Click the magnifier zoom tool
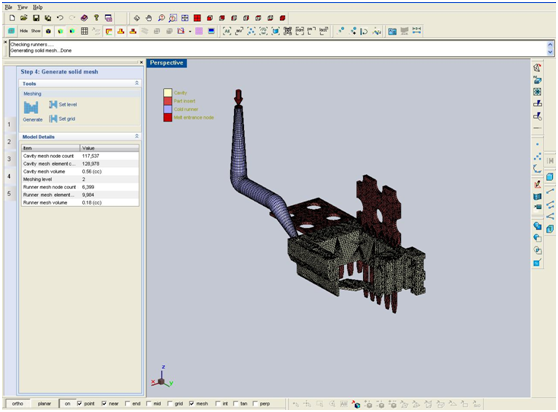The image size is (558, 412). click(161, 18)
